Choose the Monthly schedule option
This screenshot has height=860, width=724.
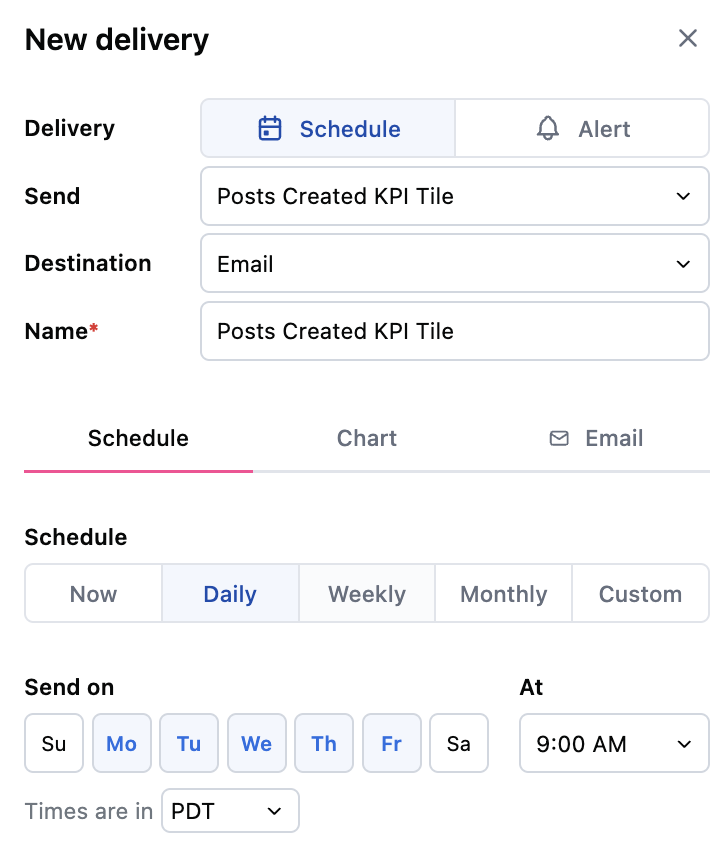pyautogui.click(x=504, y=593)
